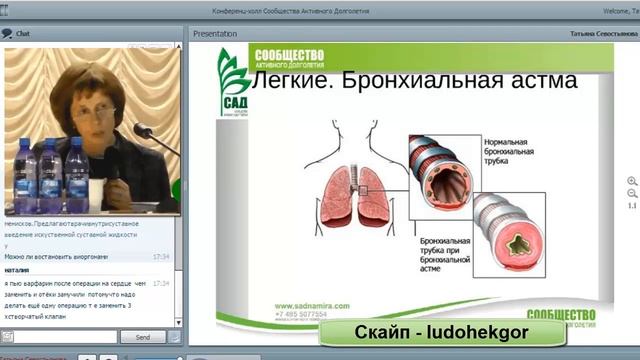Reset presentation zoom with the 1:1 control
The width and height of the screenshot is (640, 360).
632,206
